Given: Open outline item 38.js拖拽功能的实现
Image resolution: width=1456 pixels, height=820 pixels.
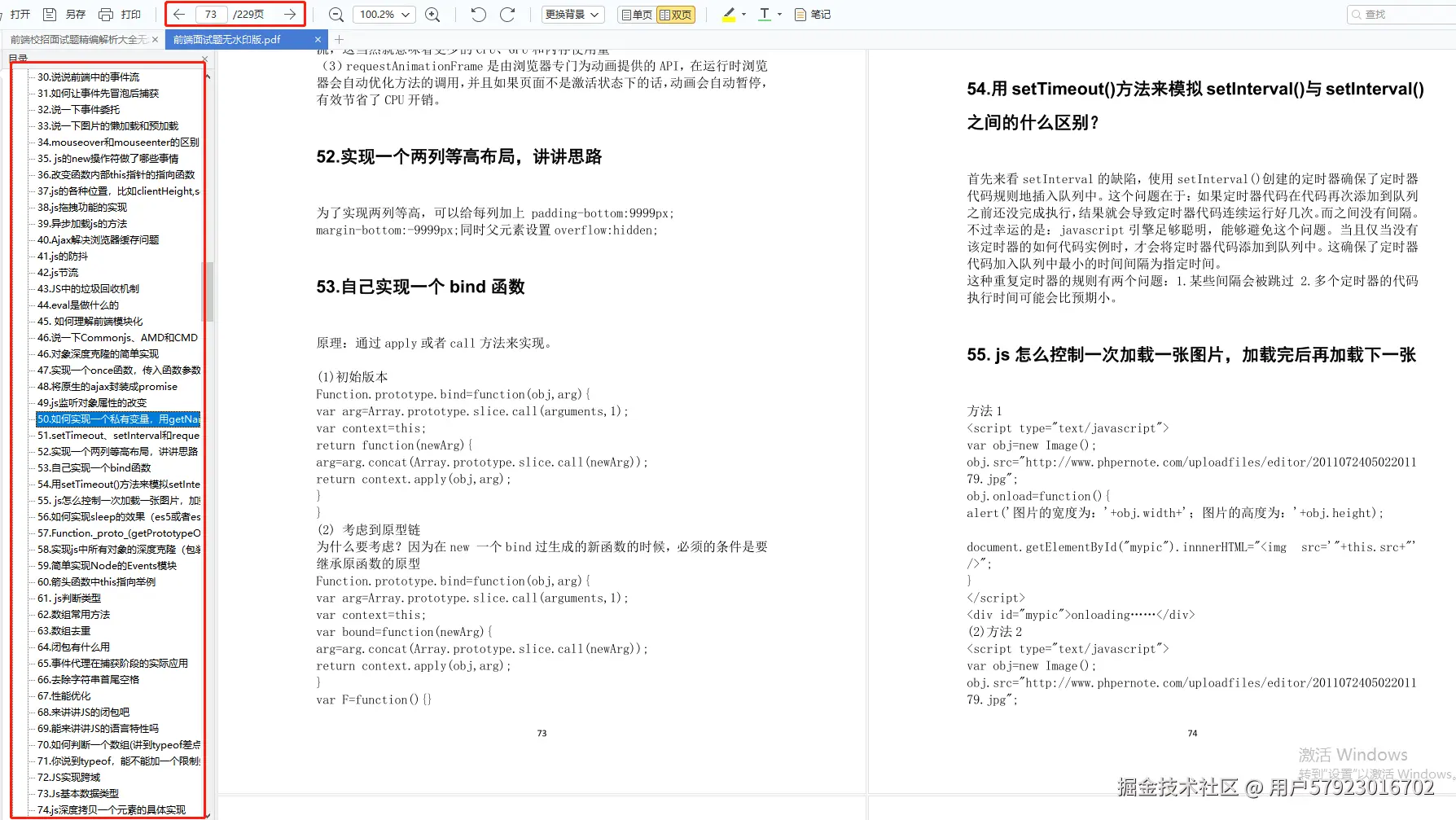Looking at the screenshot, I should click(x=82, y=208).
